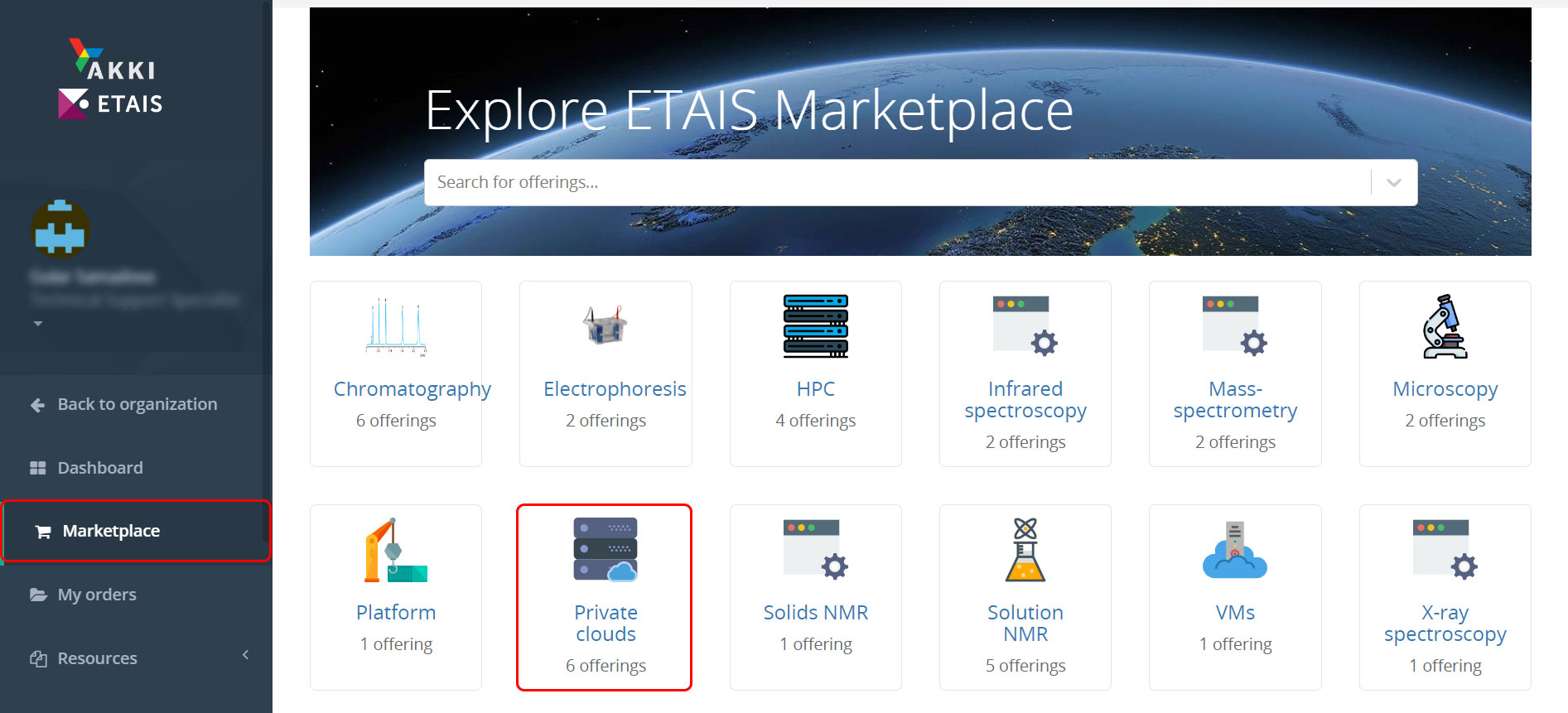The width and height of the screenshot is (1568, 713).
Task: Open the Mass-spectrometry link
Action: click(x=1235, y=400)
